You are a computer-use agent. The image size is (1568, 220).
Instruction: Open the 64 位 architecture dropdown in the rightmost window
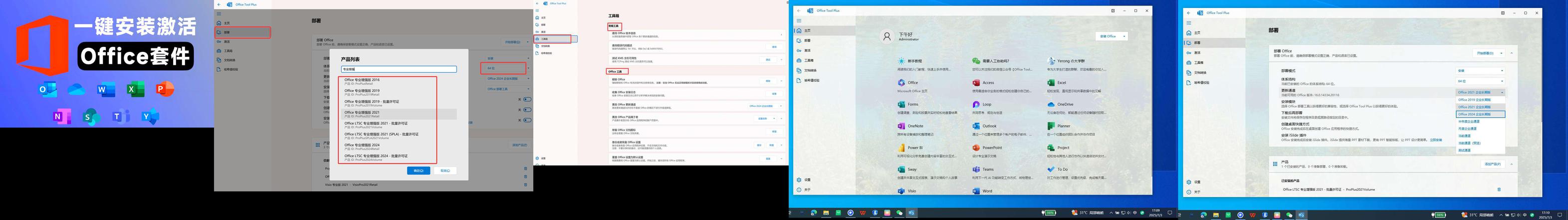tap(1480, 81)
